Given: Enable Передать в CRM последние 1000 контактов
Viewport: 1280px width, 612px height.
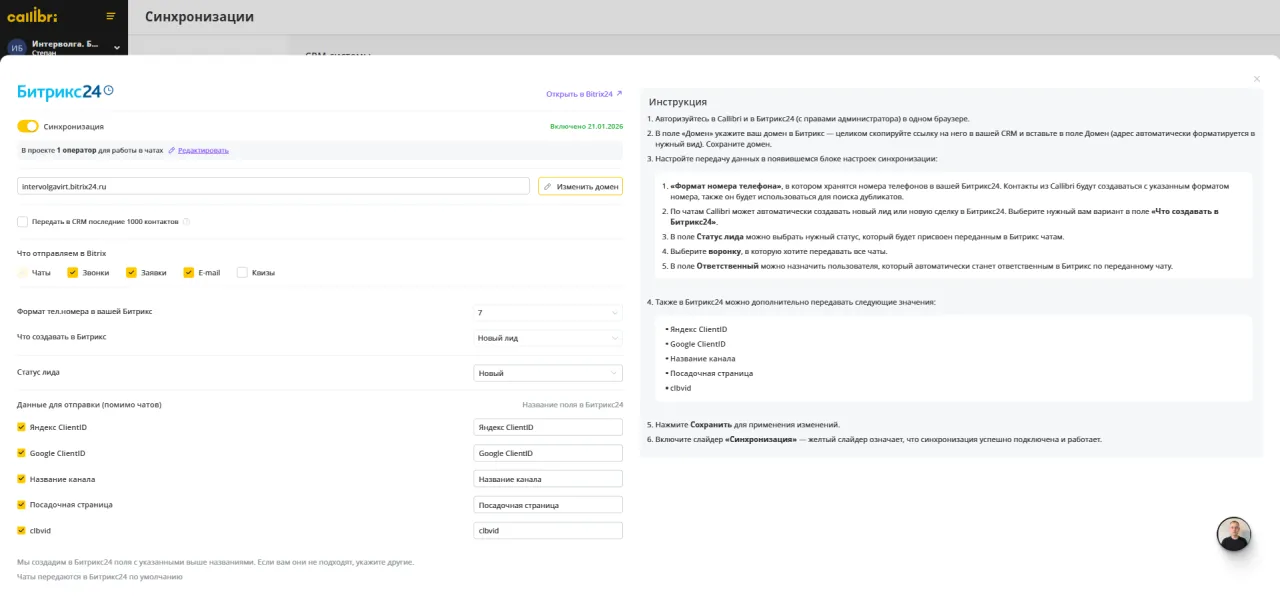Looking at the screenshot, I should tap(22, 222).
